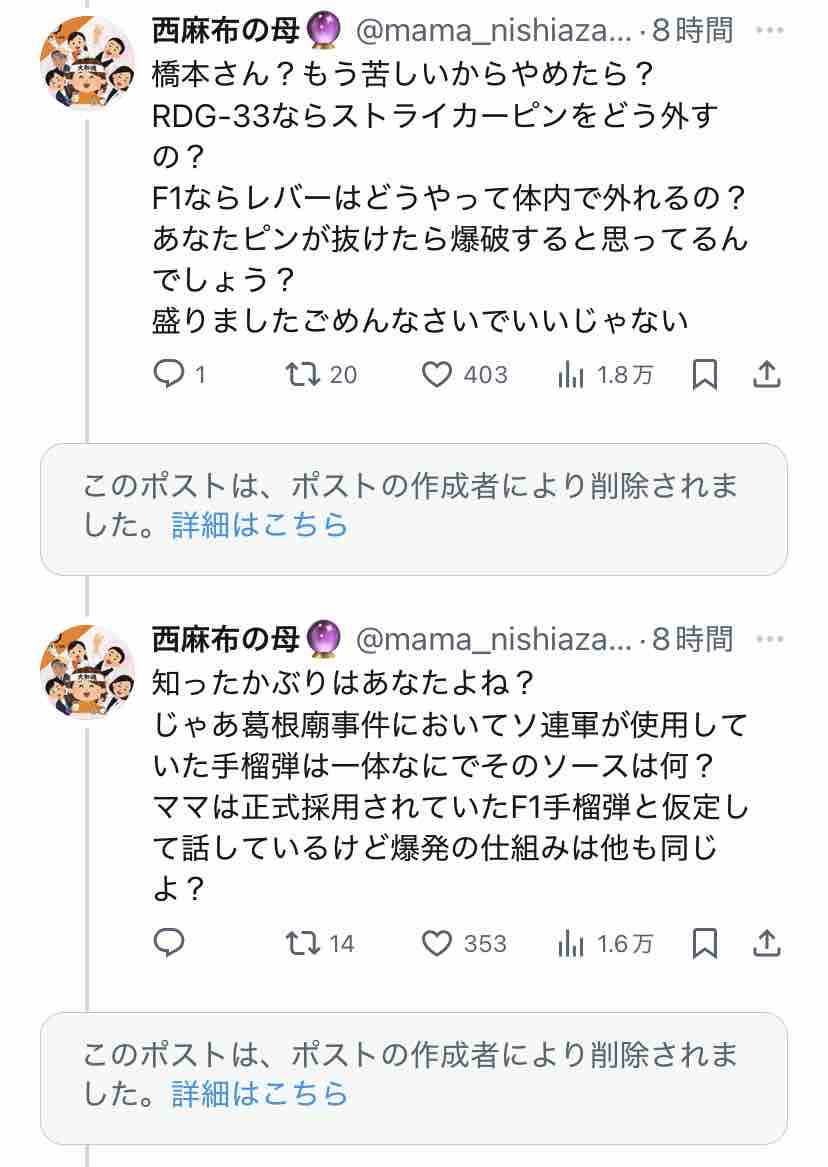The width and height of the screenshot is (828, 1167).
Task: Open profile picture of second post author
Action: 87,671
